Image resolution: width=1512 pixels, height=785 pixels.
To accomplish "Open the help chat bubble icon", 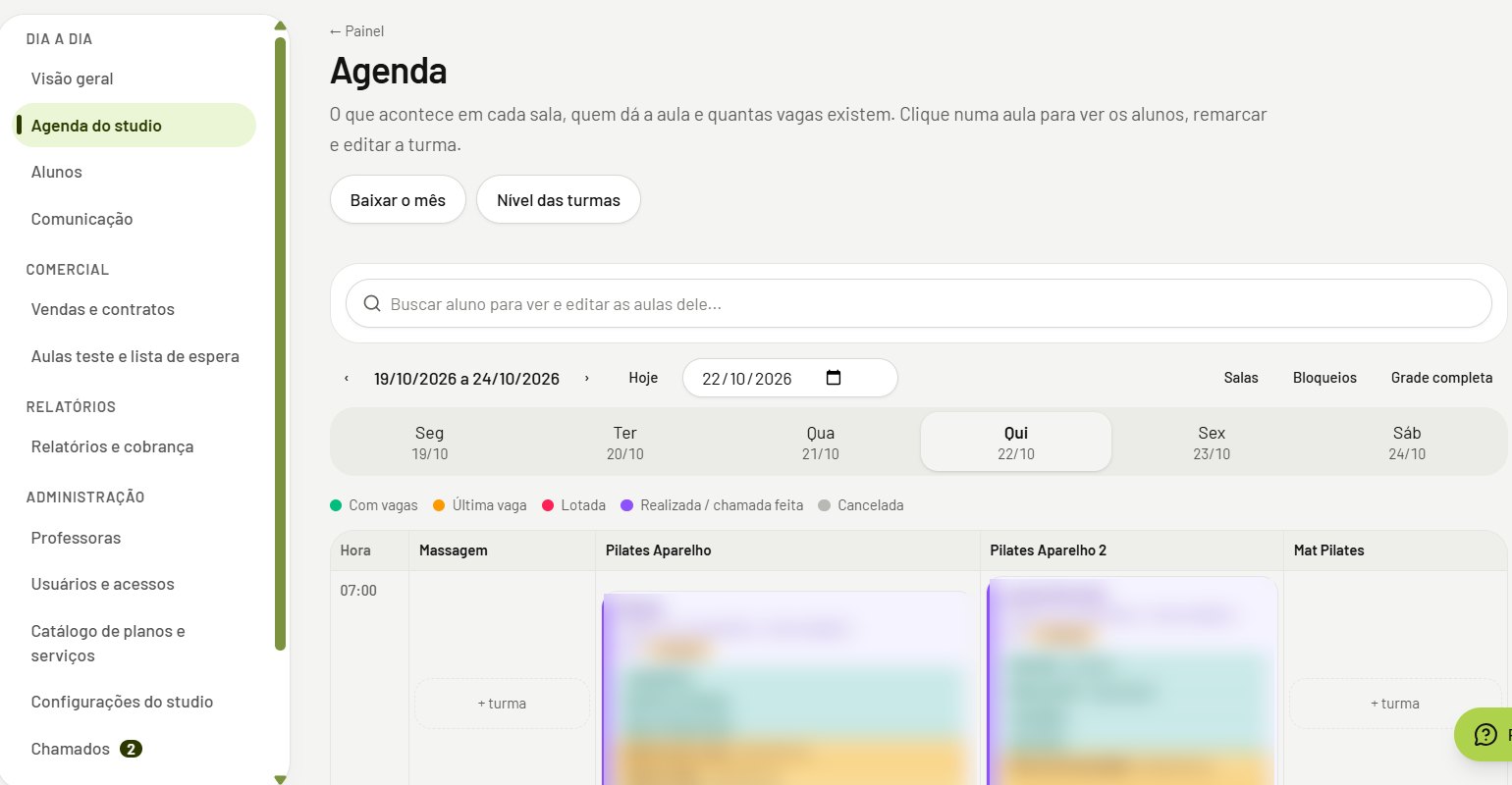I will [x=1485, y=734].
